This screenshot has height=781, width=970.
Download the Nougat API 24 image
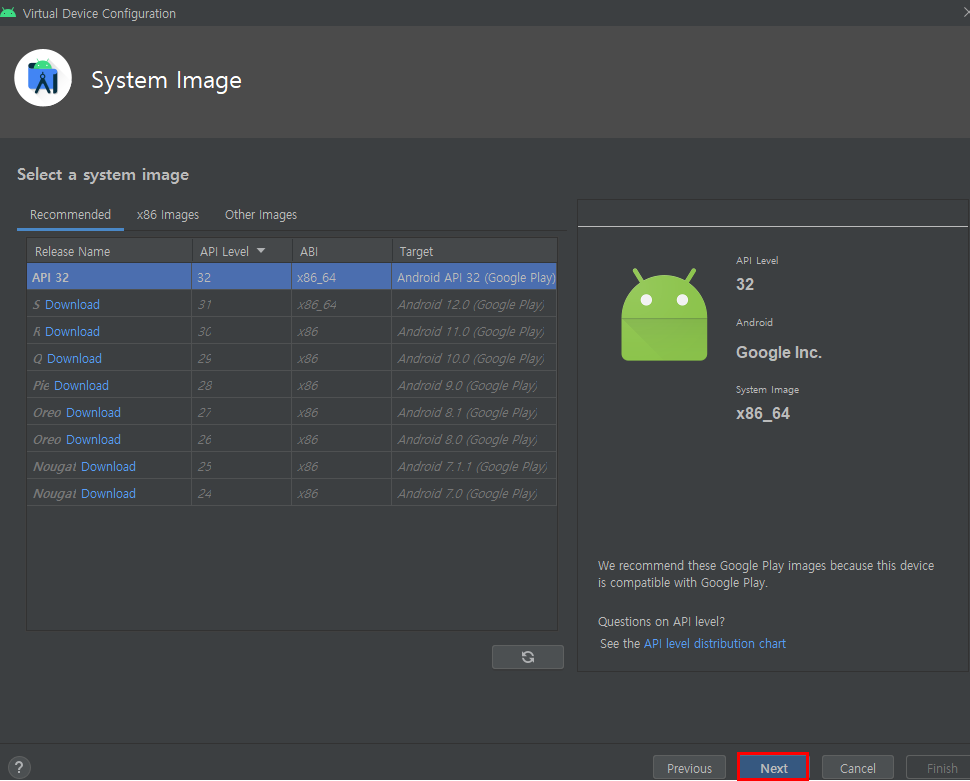108,494
